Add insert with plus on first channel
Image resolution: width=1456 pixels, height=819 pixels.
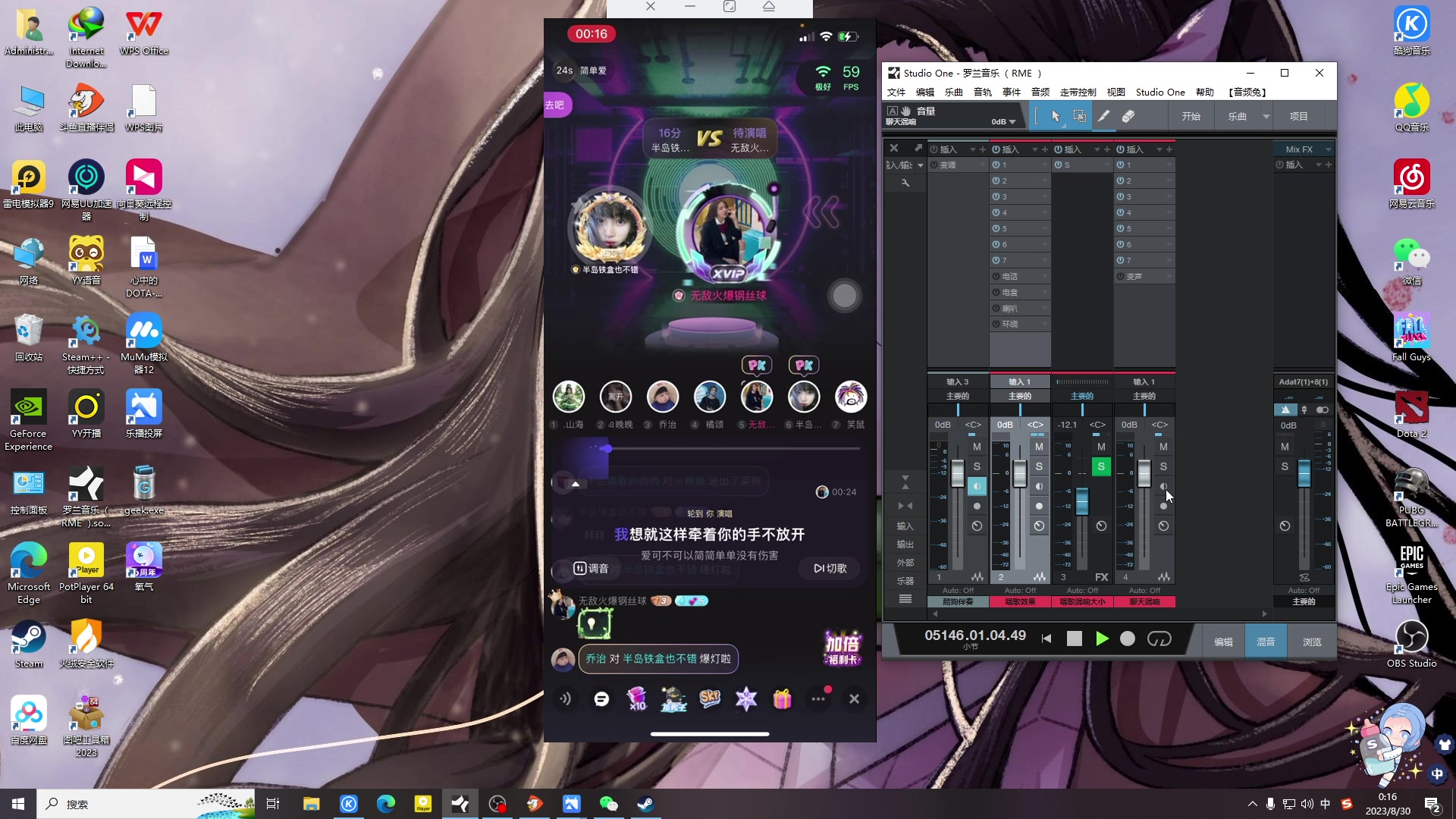983,149
